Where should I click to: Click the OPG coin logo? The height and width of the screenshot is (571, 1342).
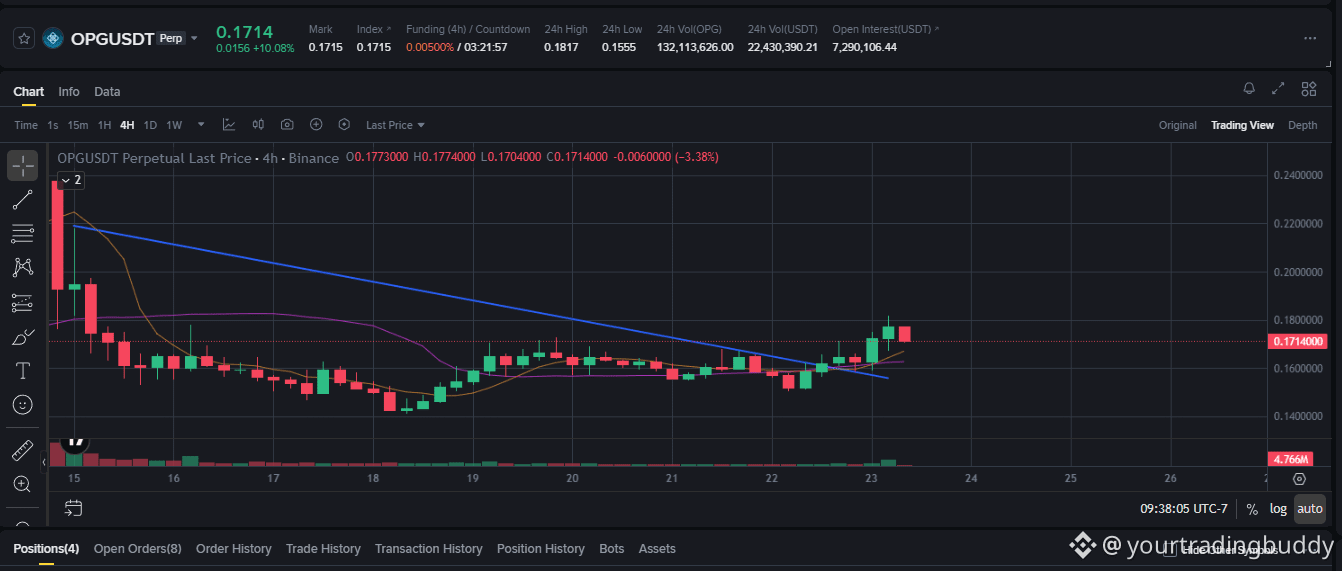point(53,39)
